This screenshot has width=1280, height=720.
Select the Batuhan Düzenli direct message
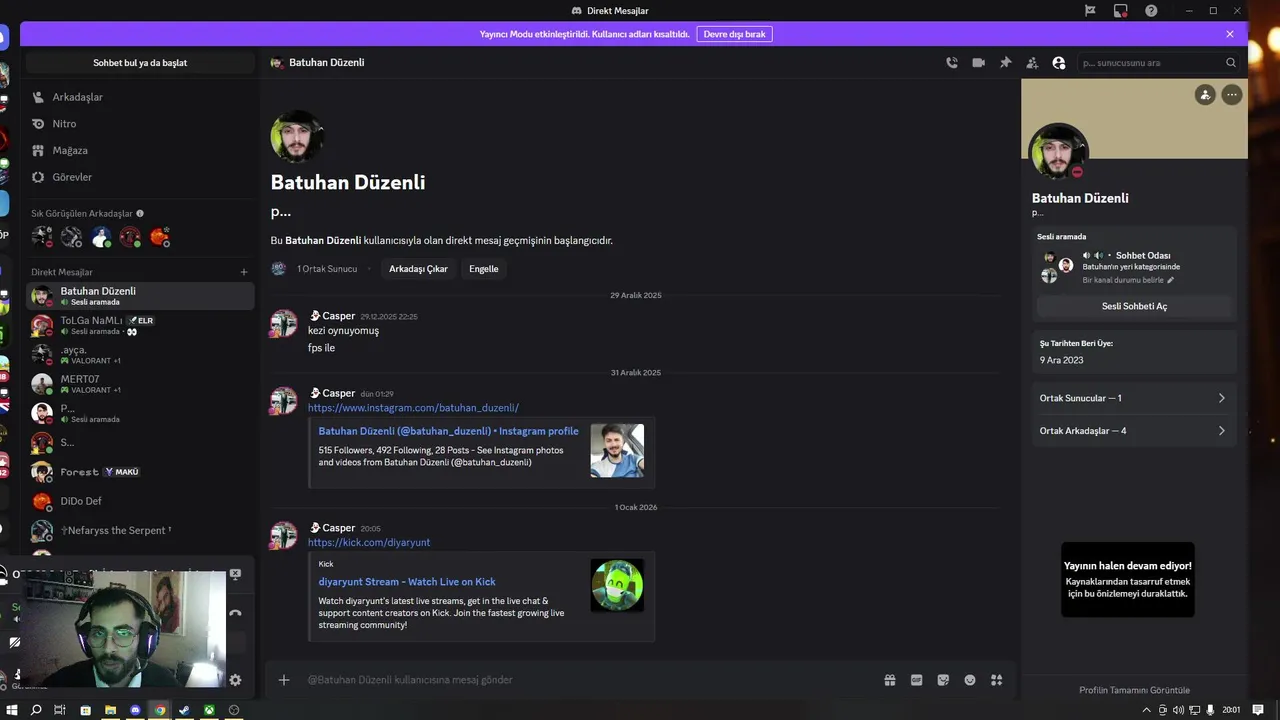click(x=140, y=296)
